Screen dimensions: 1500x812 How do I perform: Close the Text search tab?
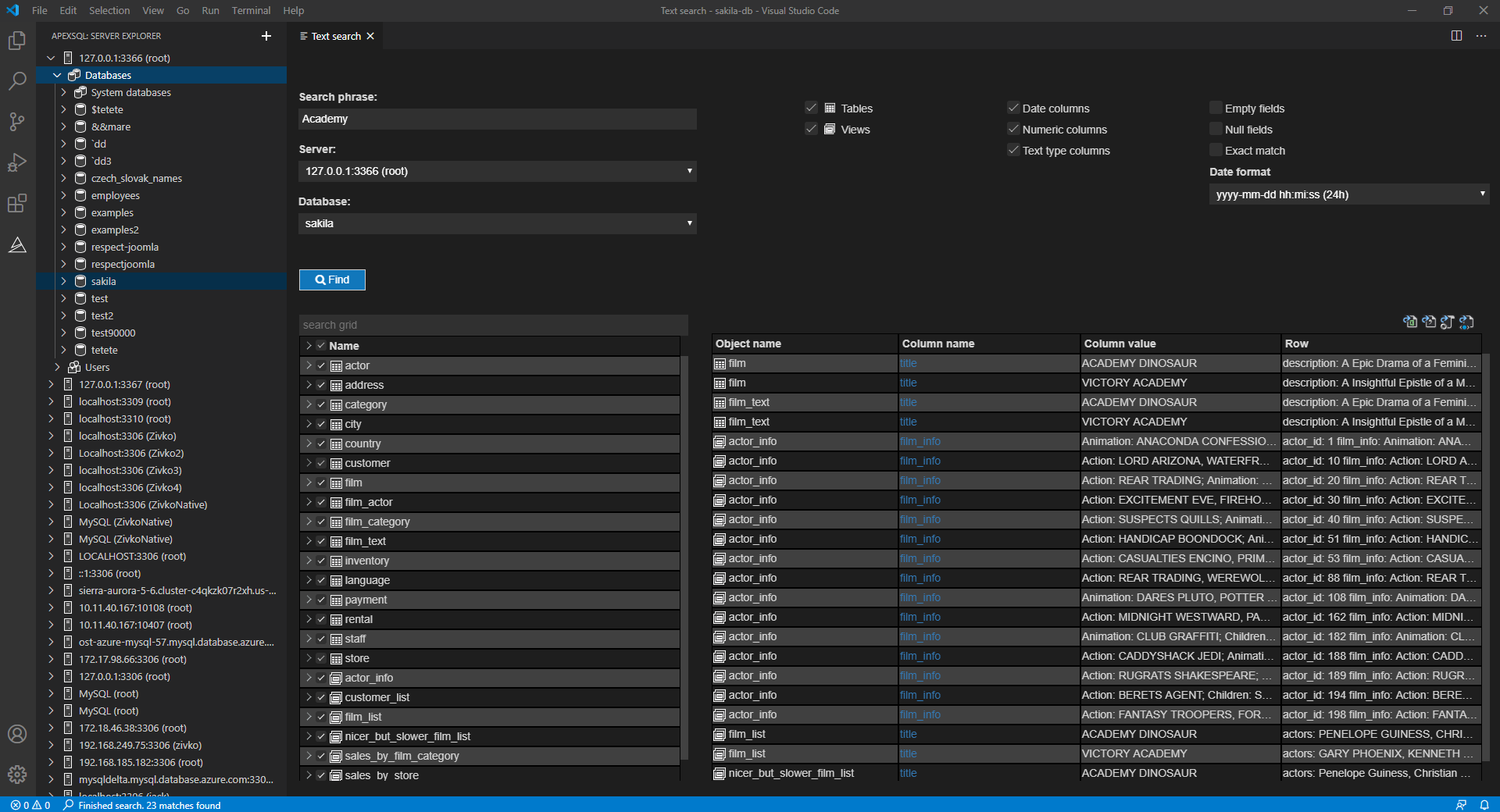click(x=370, y=36)
